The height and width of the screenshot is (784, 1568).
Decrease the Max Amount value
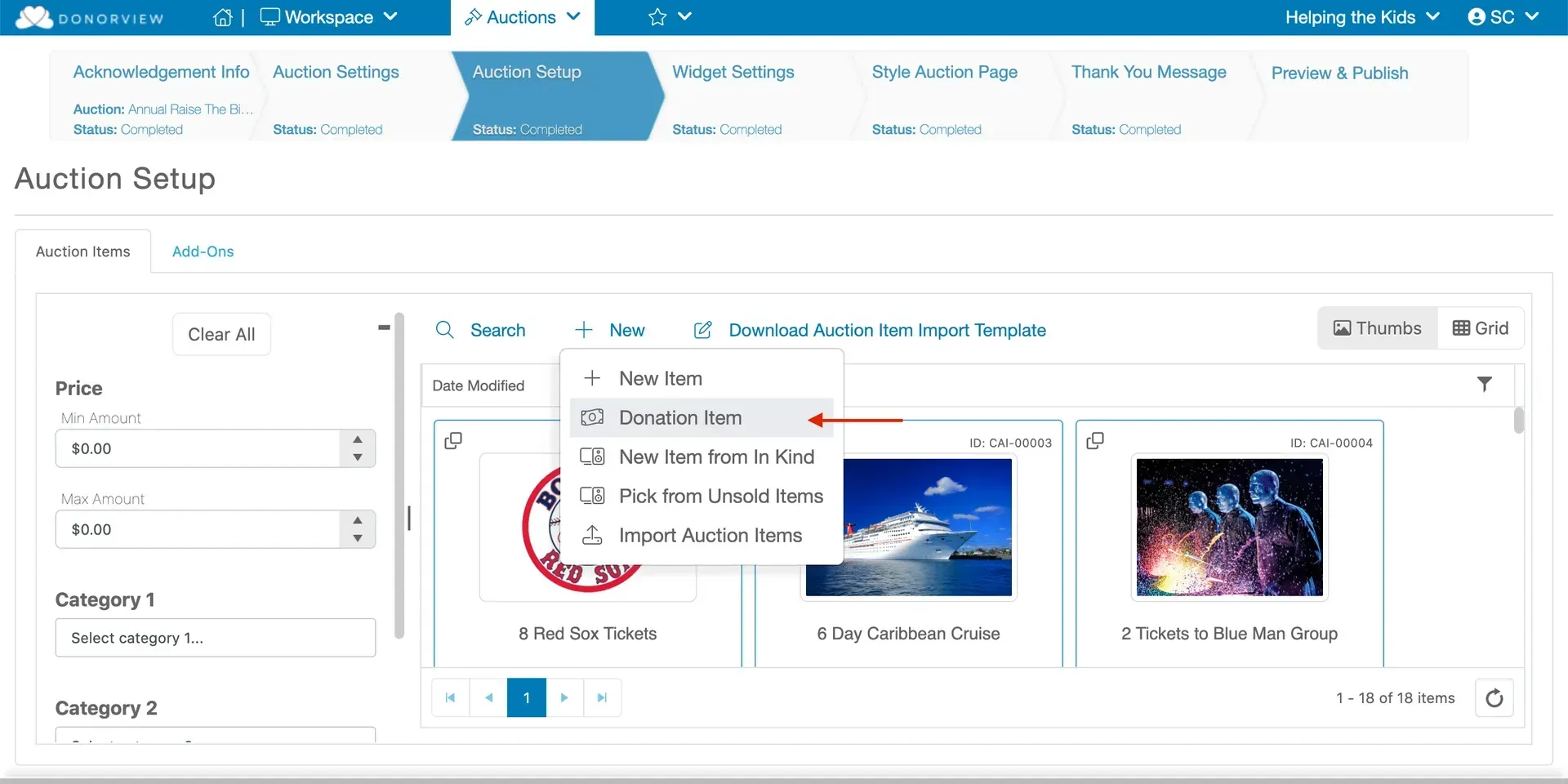pyautogui.click(x=358, y=538)
